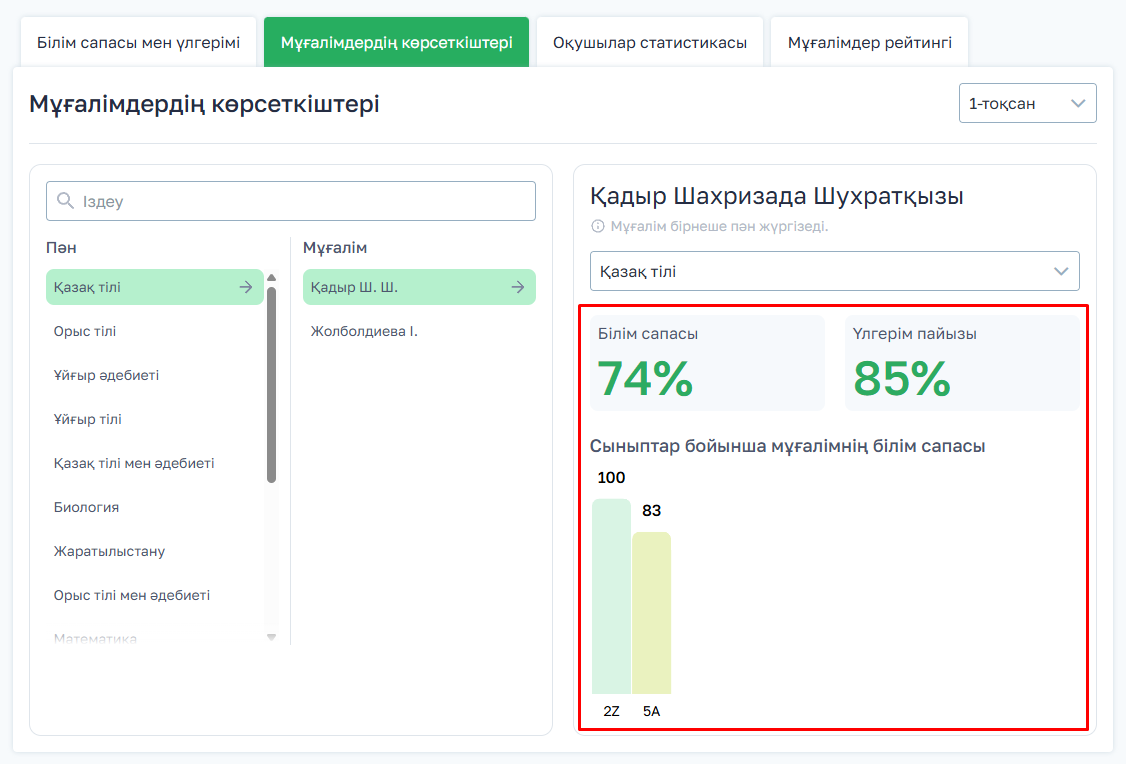Click arrow icon next to Қазақ тілі subject
1126x764 pixels.
[x=246, y=288]
